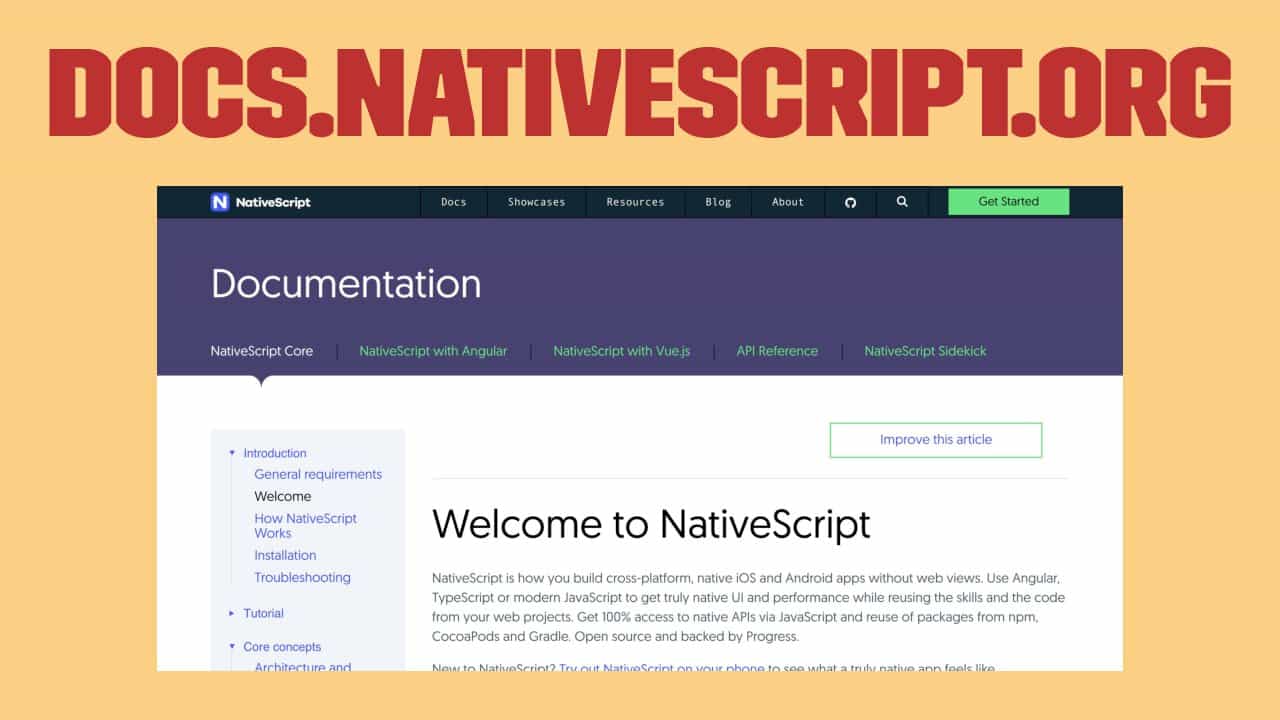Click the NativeScript logo icon
The height and width of the screenshot is (720, 1280).
[220, 202]
